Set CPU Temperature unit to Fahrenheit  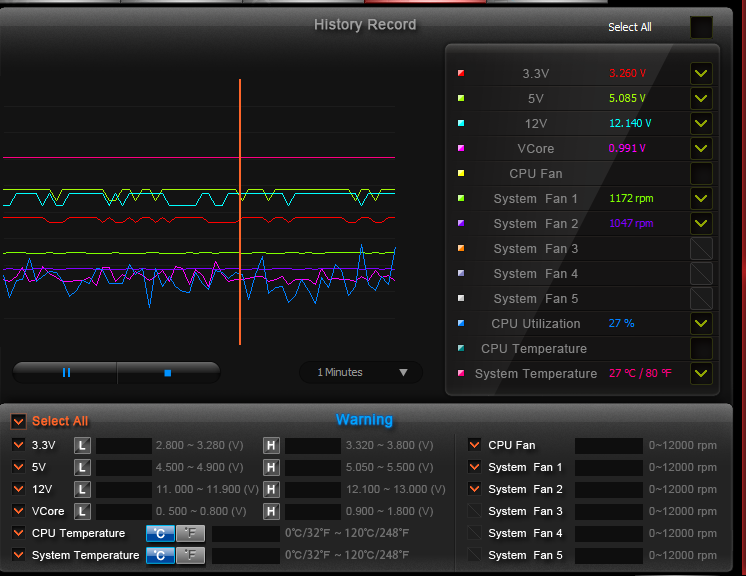click(190, 534)
